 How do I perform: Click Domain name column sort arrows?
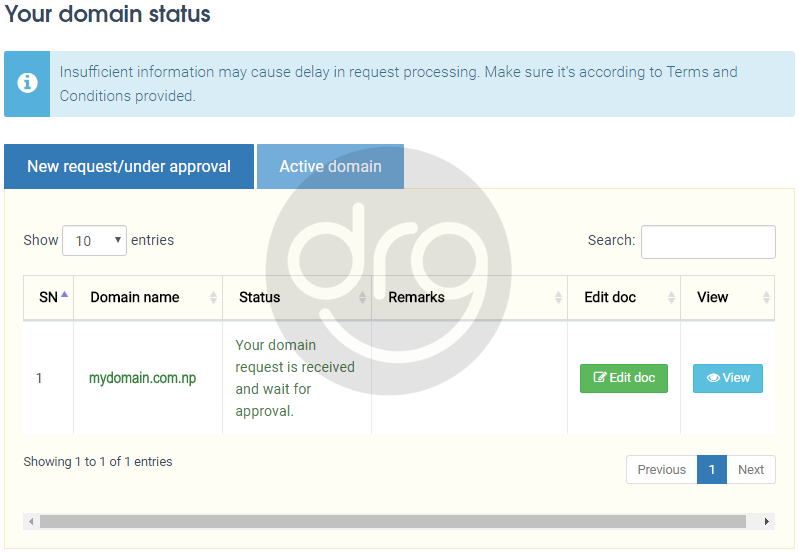click(213, 298)
